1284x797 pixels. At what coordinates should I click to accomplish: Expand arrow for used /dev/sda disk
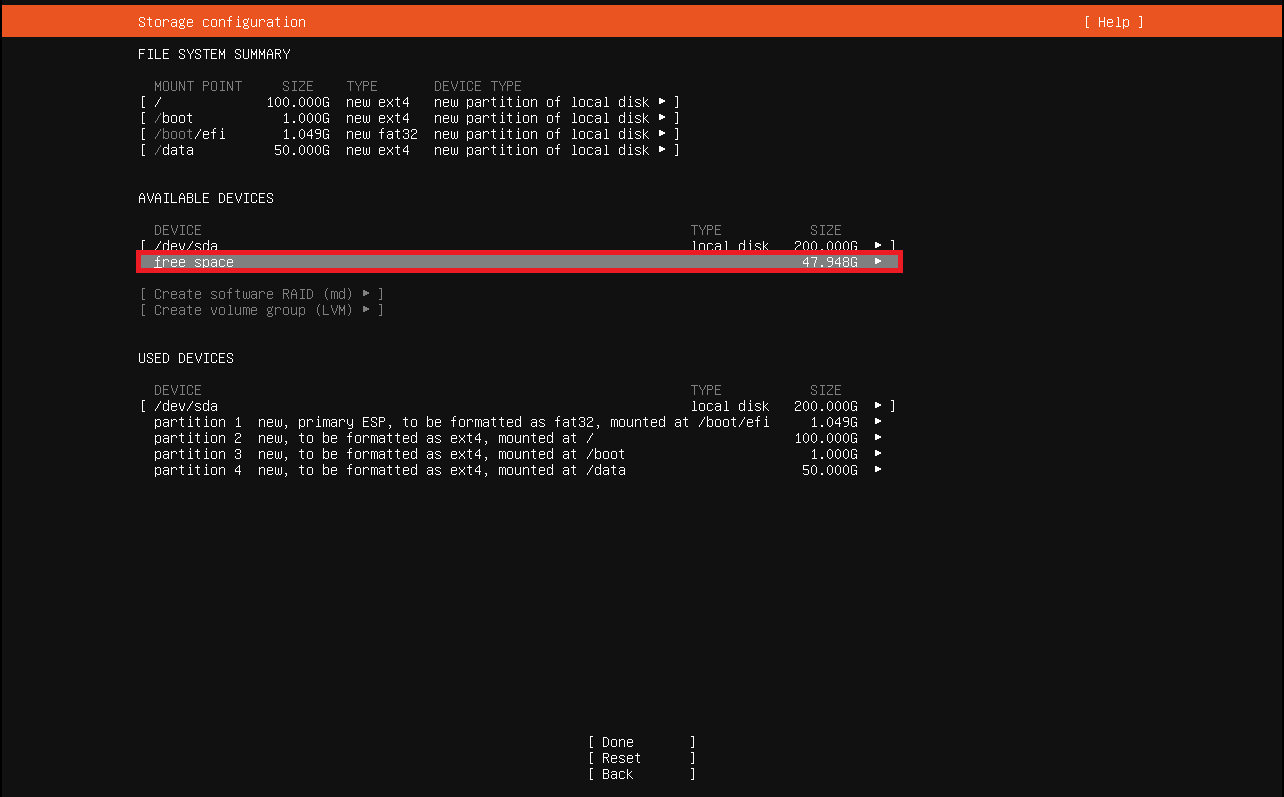click(878, 406)
